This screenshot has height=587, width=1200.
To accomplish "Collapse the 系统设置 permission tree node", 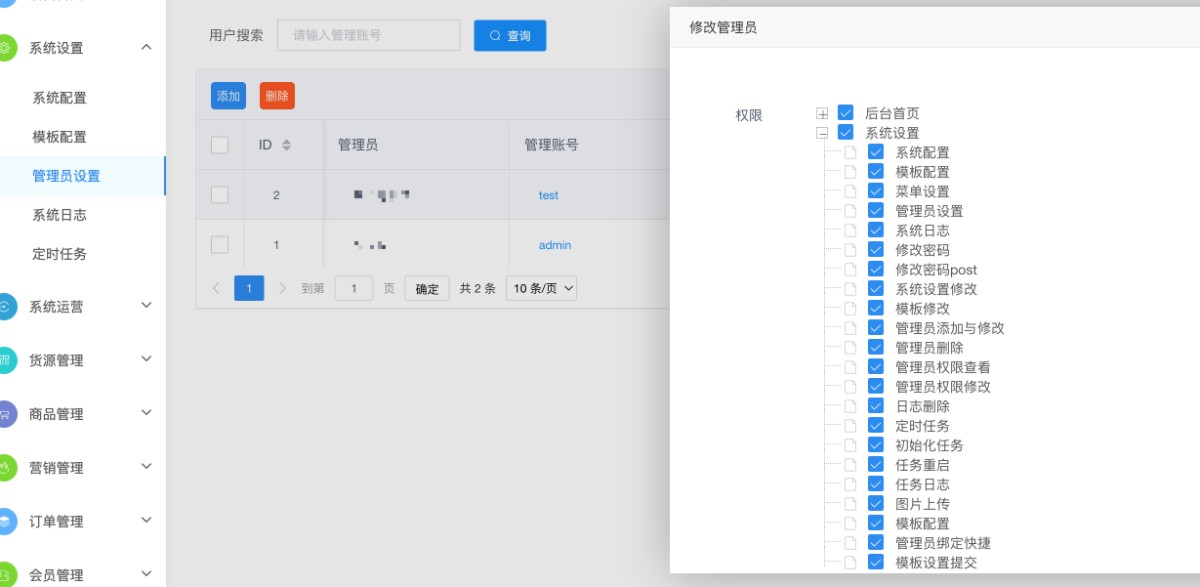I will click(x=822, y=132).
